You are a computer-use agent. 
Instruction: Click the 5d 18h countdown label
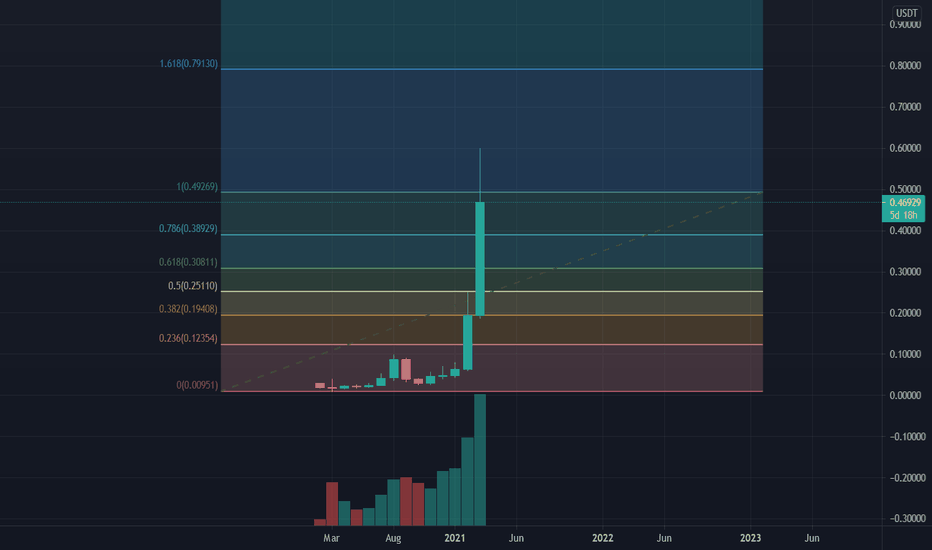pyautogui.click(x=903, y=215)
